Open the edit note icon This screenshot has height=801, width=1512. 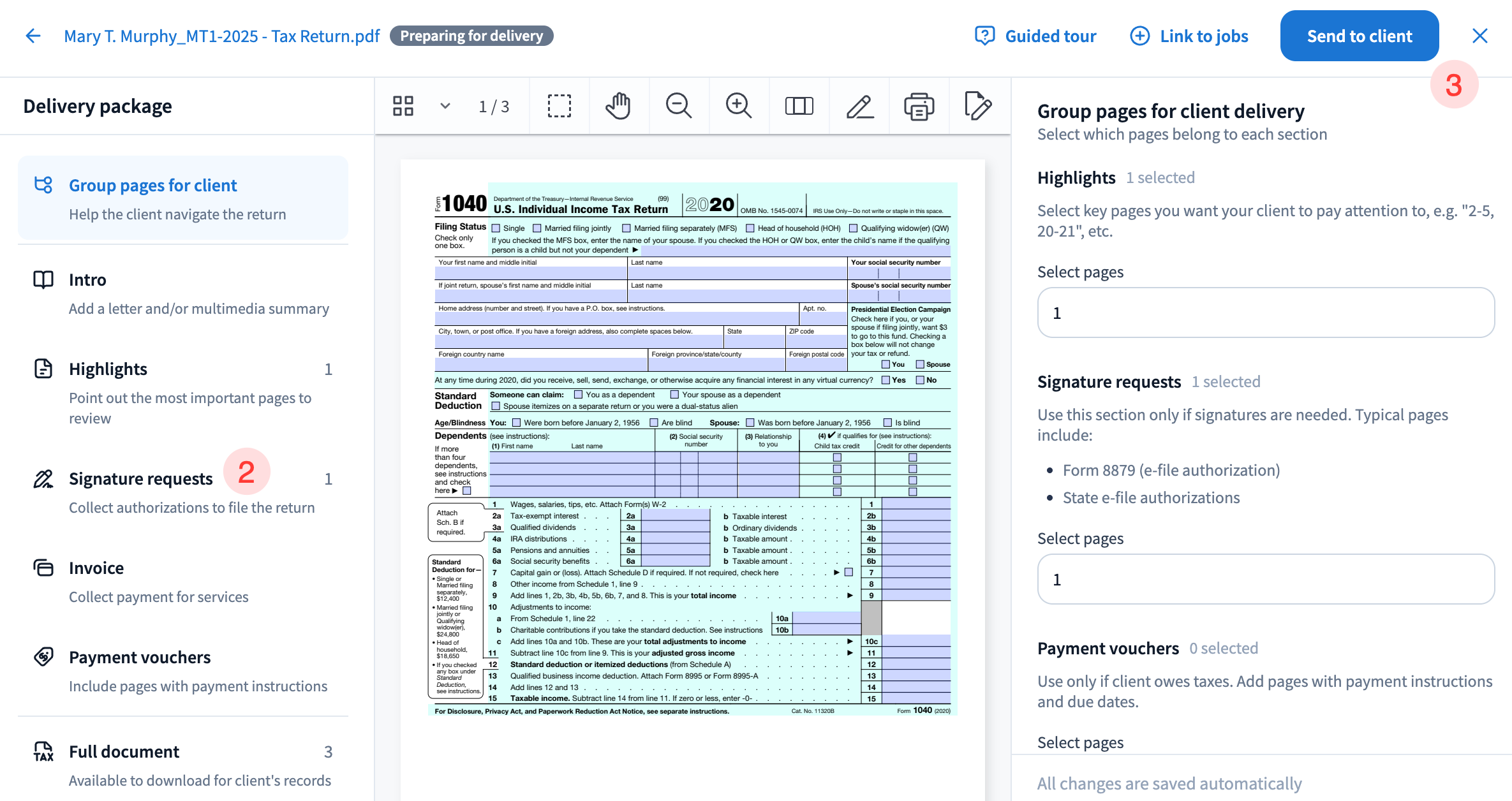978,106
